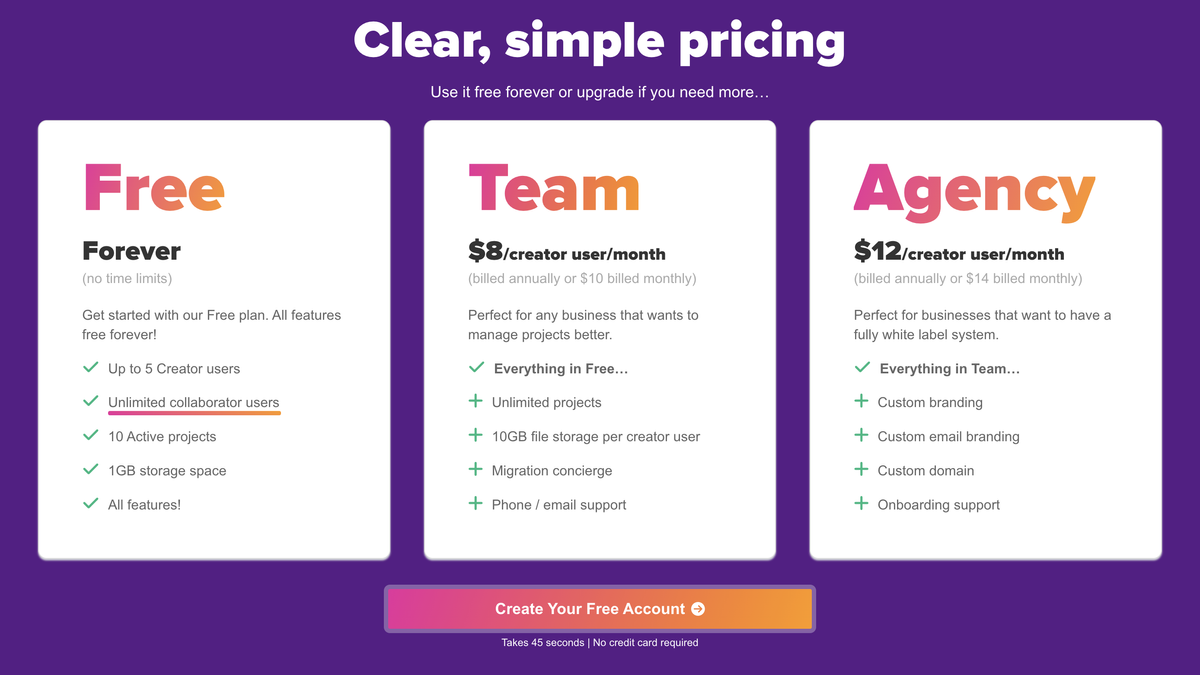Click the checkmark beside '1GB storage space'
The height and width of the screenshot is (675, 1200).
tap(90, 470)
